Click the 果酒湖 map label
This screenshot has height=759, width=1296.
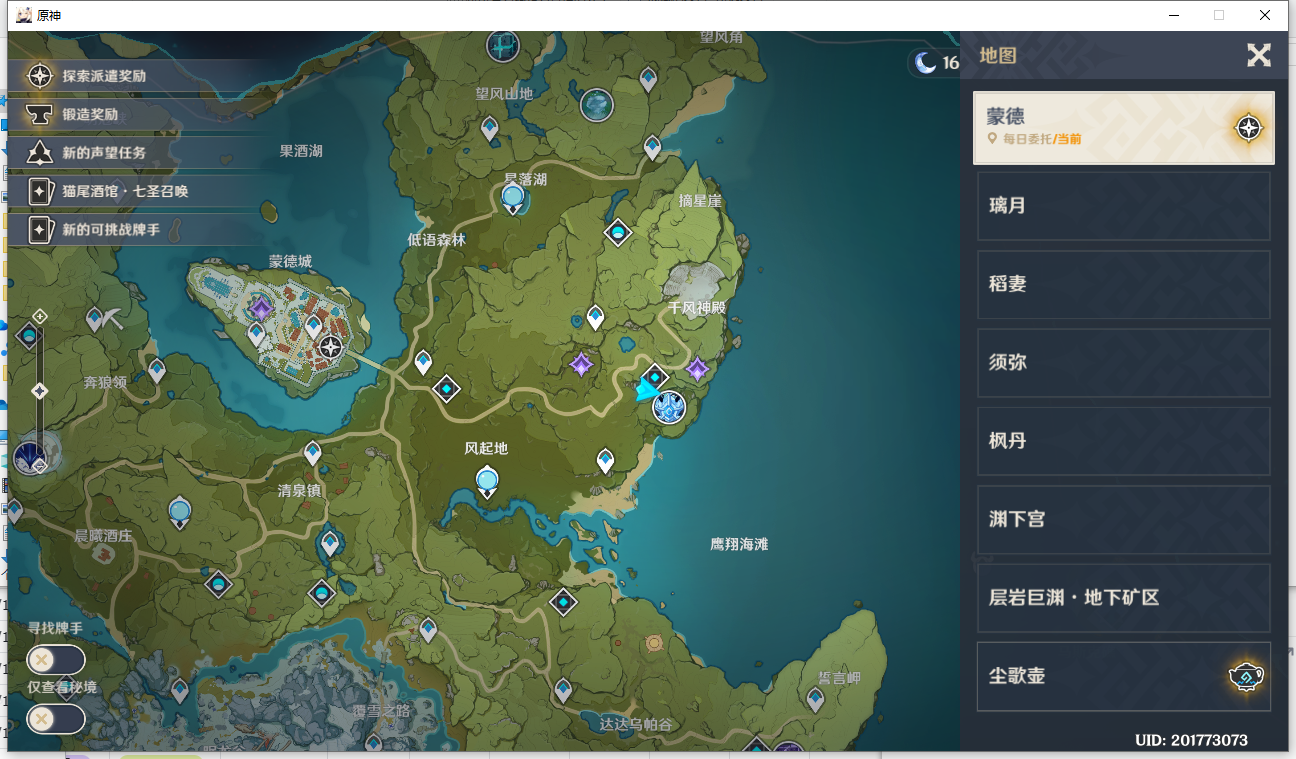click(x=301, y=151)
